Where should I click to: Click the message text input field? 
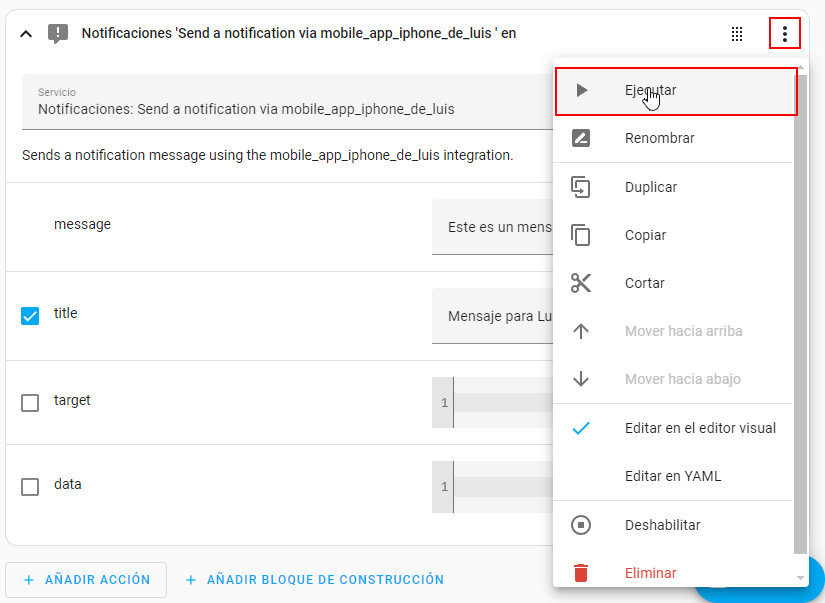(492, 227)
